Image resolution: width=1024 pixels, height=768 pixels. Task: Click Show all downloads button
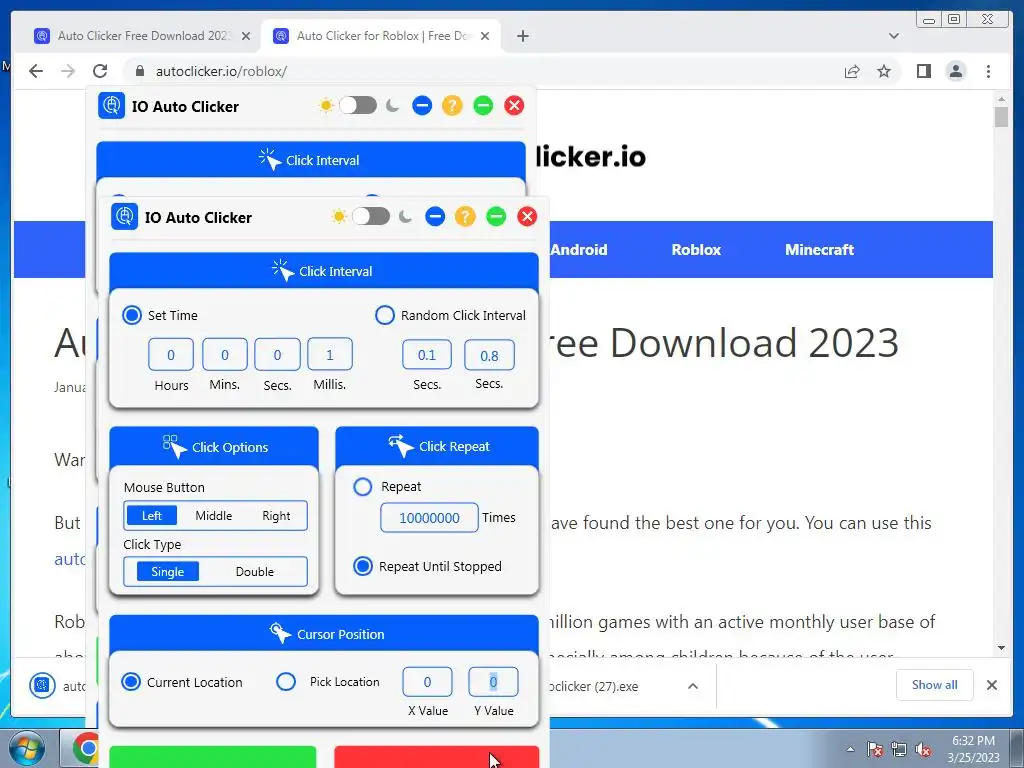(935, 684)
